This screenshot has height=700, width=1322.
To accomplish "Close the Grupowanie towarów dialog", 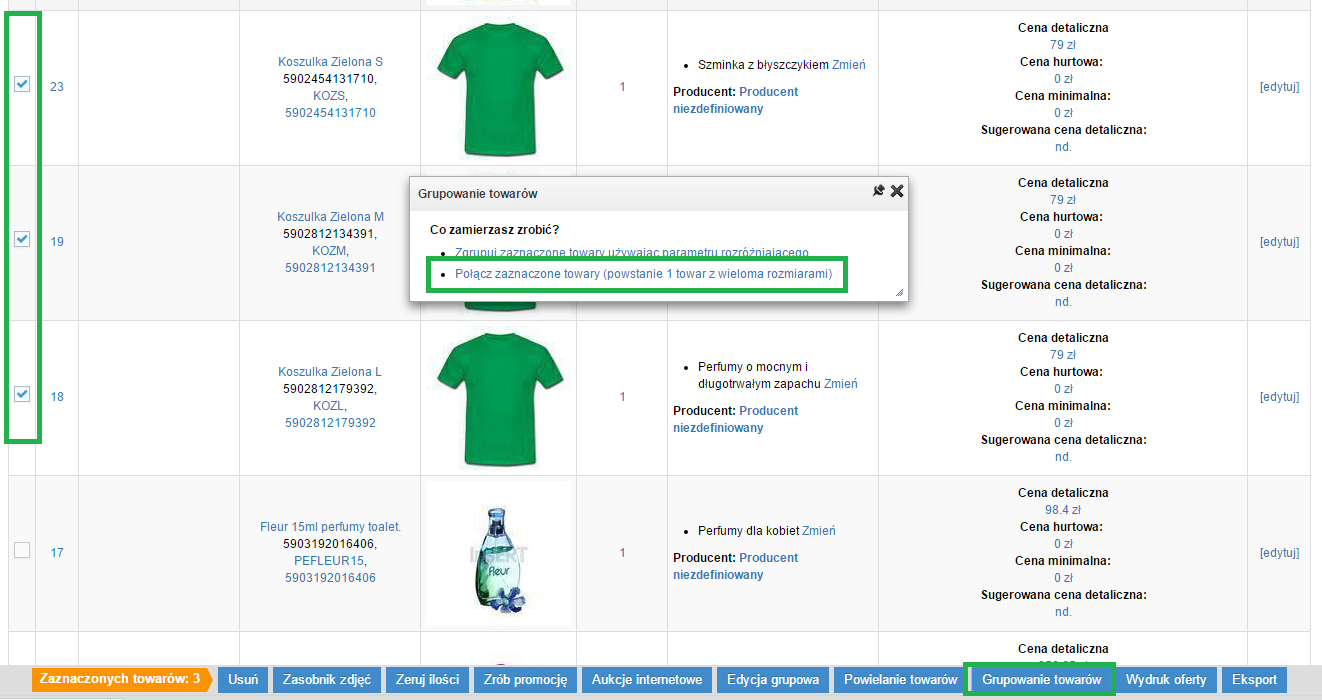I will (897, 190).
